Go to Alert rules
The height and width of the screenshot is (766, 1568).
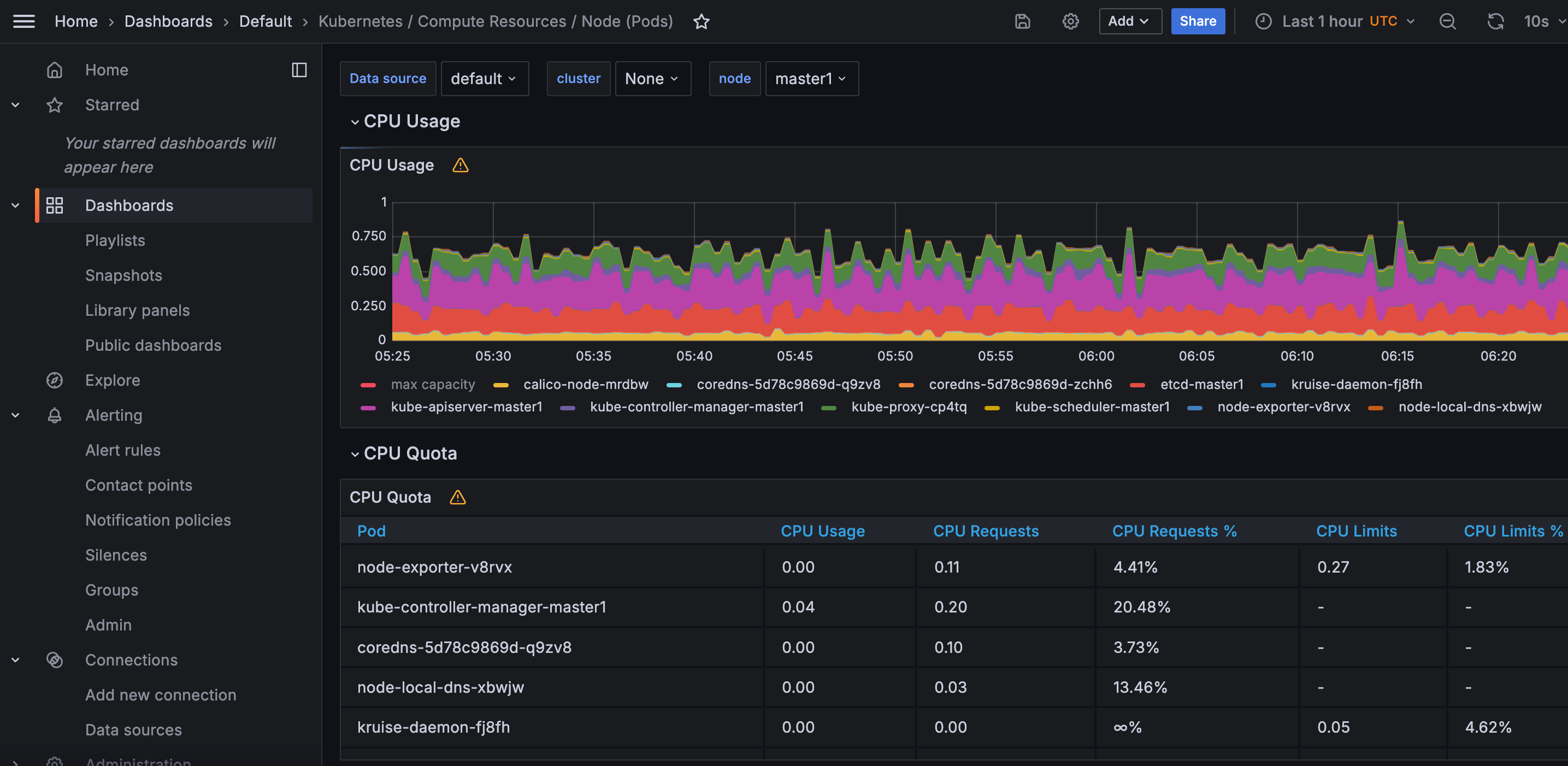click(x=123, y=450)
